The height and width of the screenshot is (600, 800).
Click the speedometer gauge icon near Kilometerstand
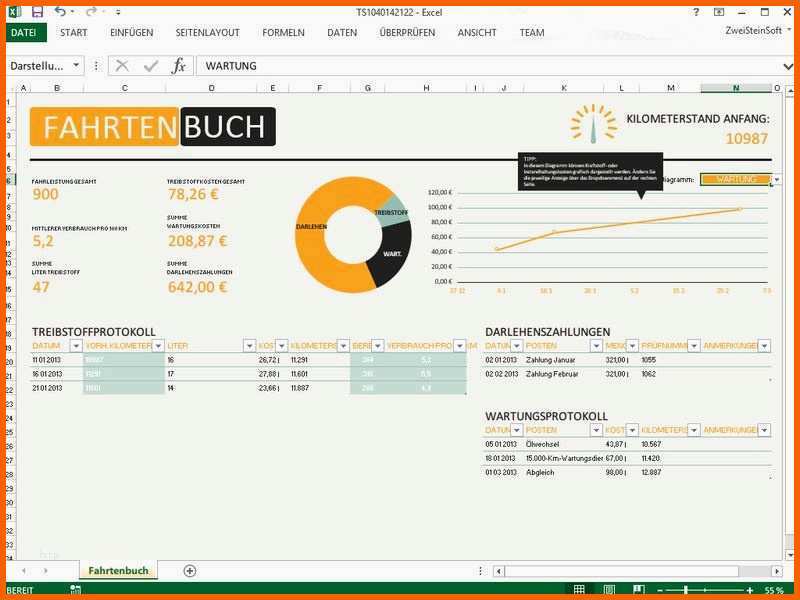[593, 123]
